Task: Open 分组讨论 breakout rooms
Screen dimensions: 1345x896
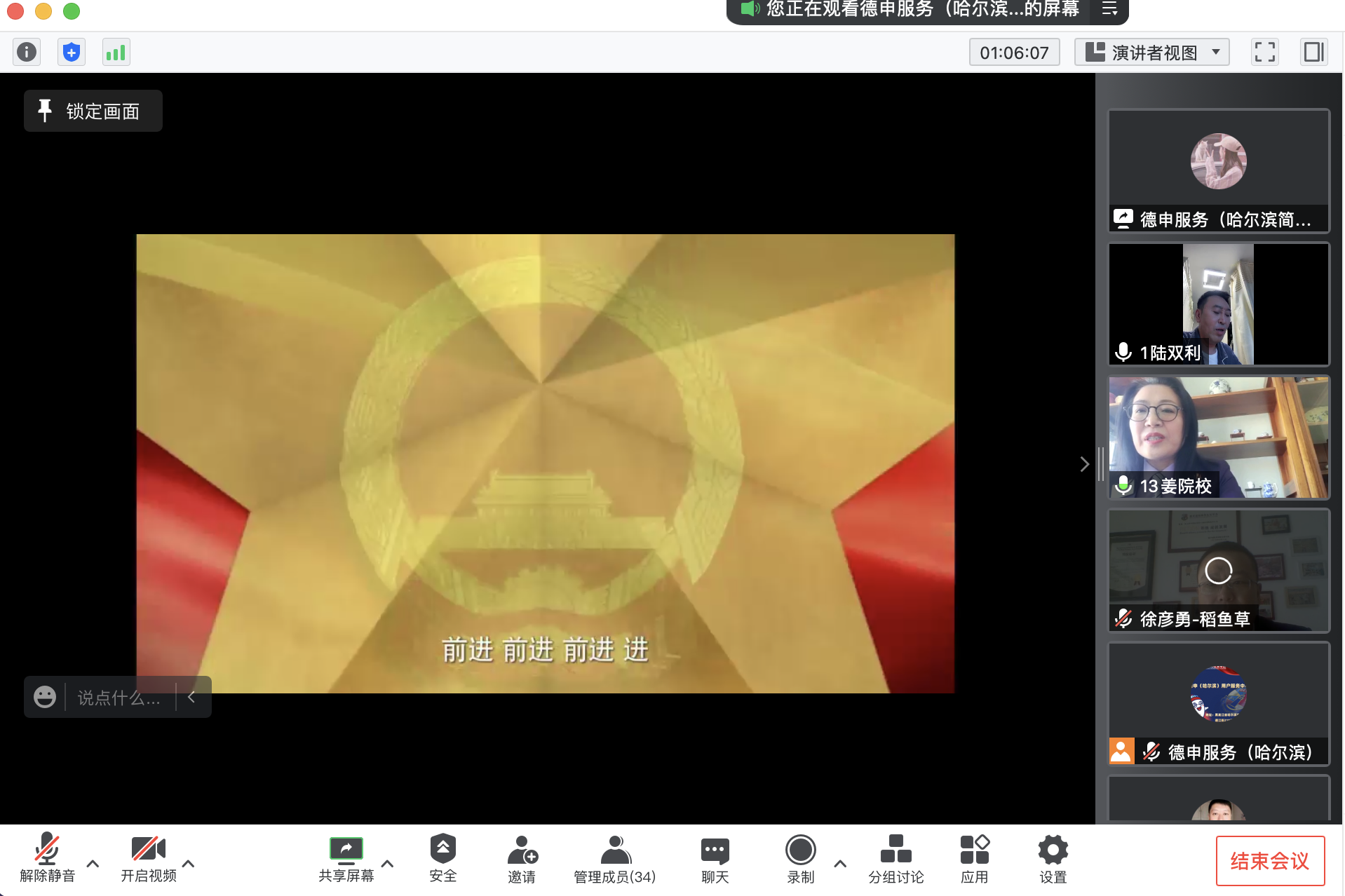Action: point(895,858)
